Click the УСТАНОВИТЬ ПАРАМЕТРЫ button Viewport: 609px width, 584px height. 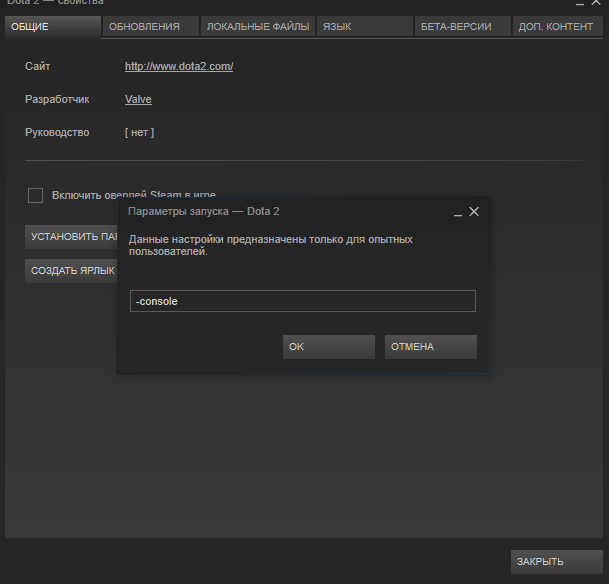[x=71, y=236]
